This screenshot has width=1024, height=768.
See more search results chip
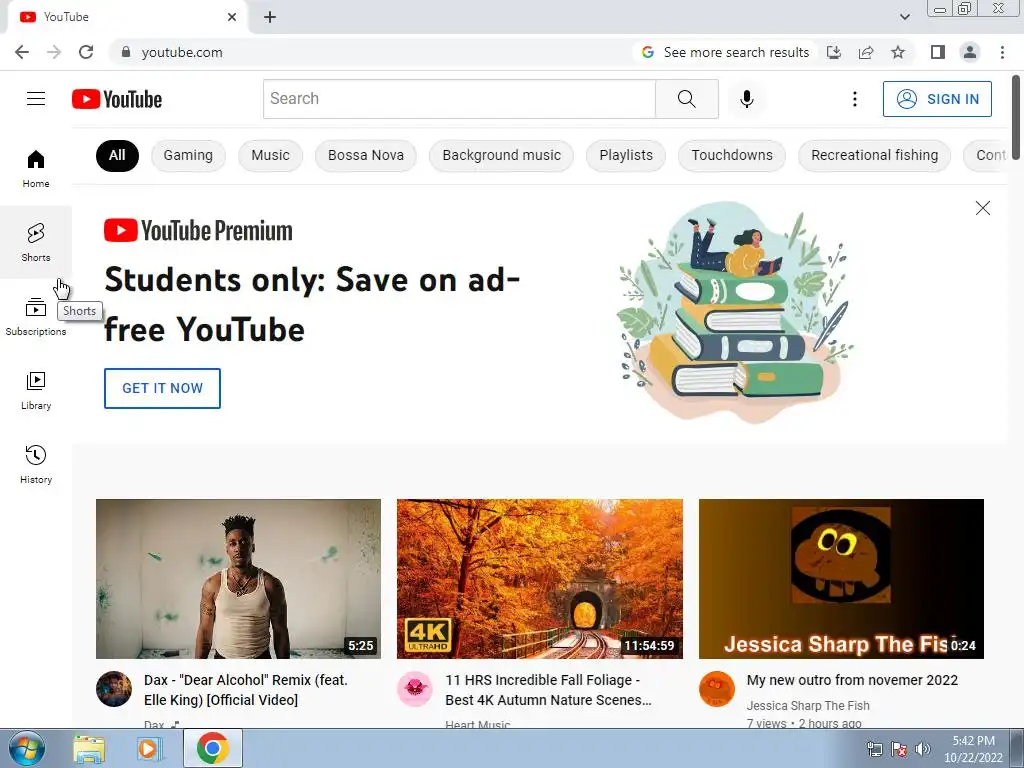coord(725,52)
